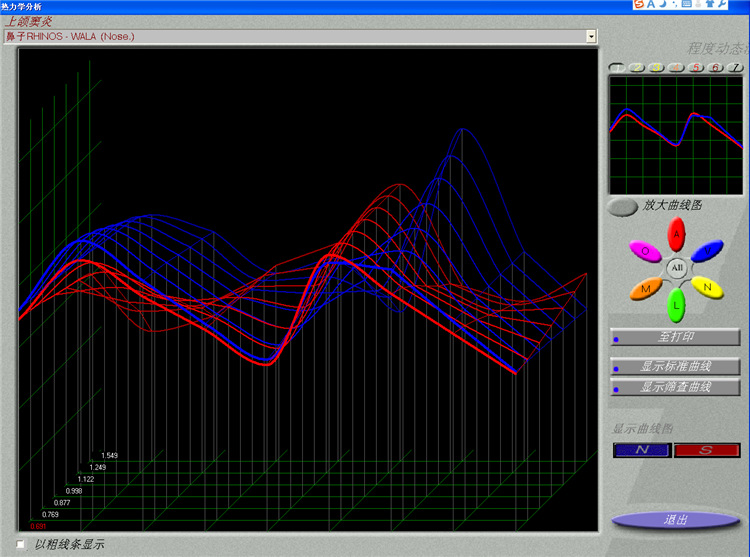Toggle the red S curve display
750x557 pixels.
pos(707,450)
